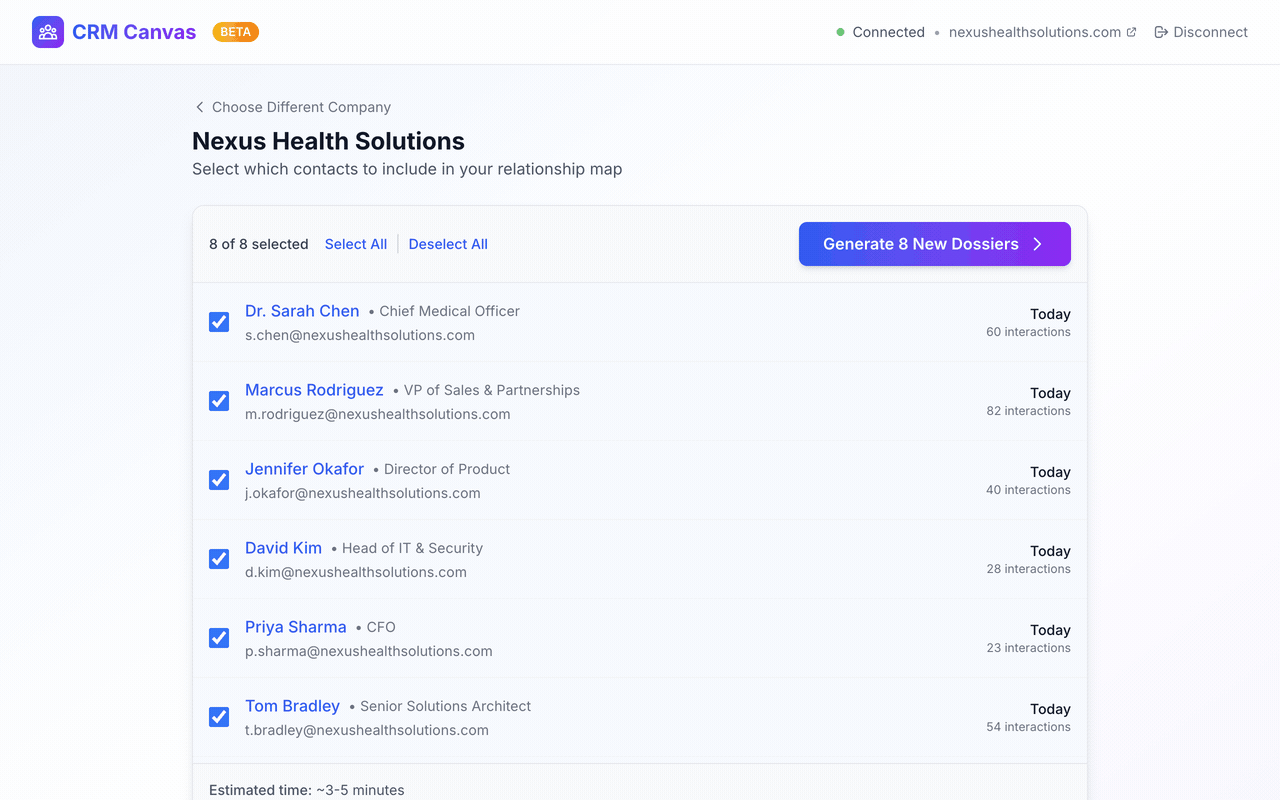Viewport: 1280px width, 800px height.
Task: Open nexushealthsolutions.com via the external link icon
Action: click(x=1131, y=31)
